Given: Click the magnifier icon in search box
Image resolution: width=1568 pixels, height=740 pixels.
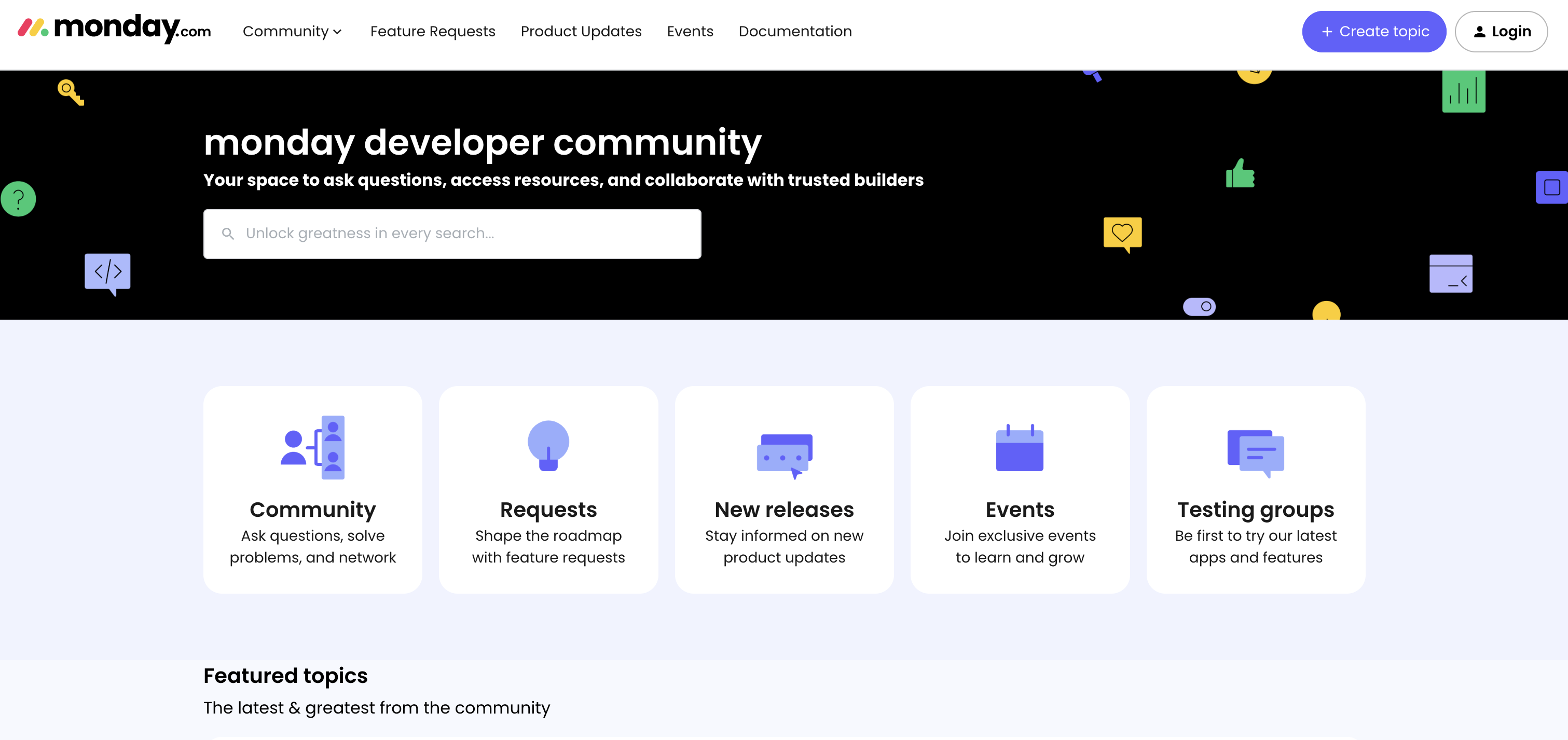Looking at the screenshot, I should 228,234.
